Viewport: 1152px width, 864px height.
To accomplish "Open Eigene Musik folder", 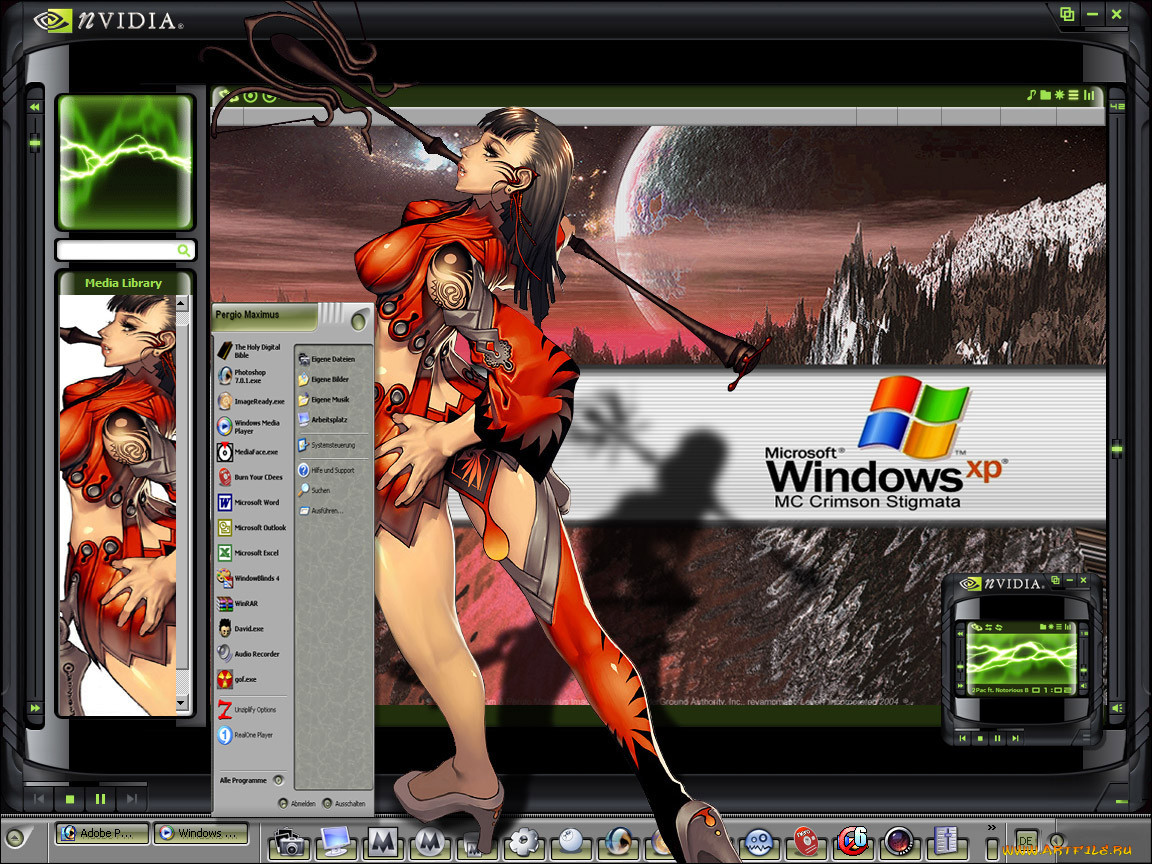I will point(324,400).
